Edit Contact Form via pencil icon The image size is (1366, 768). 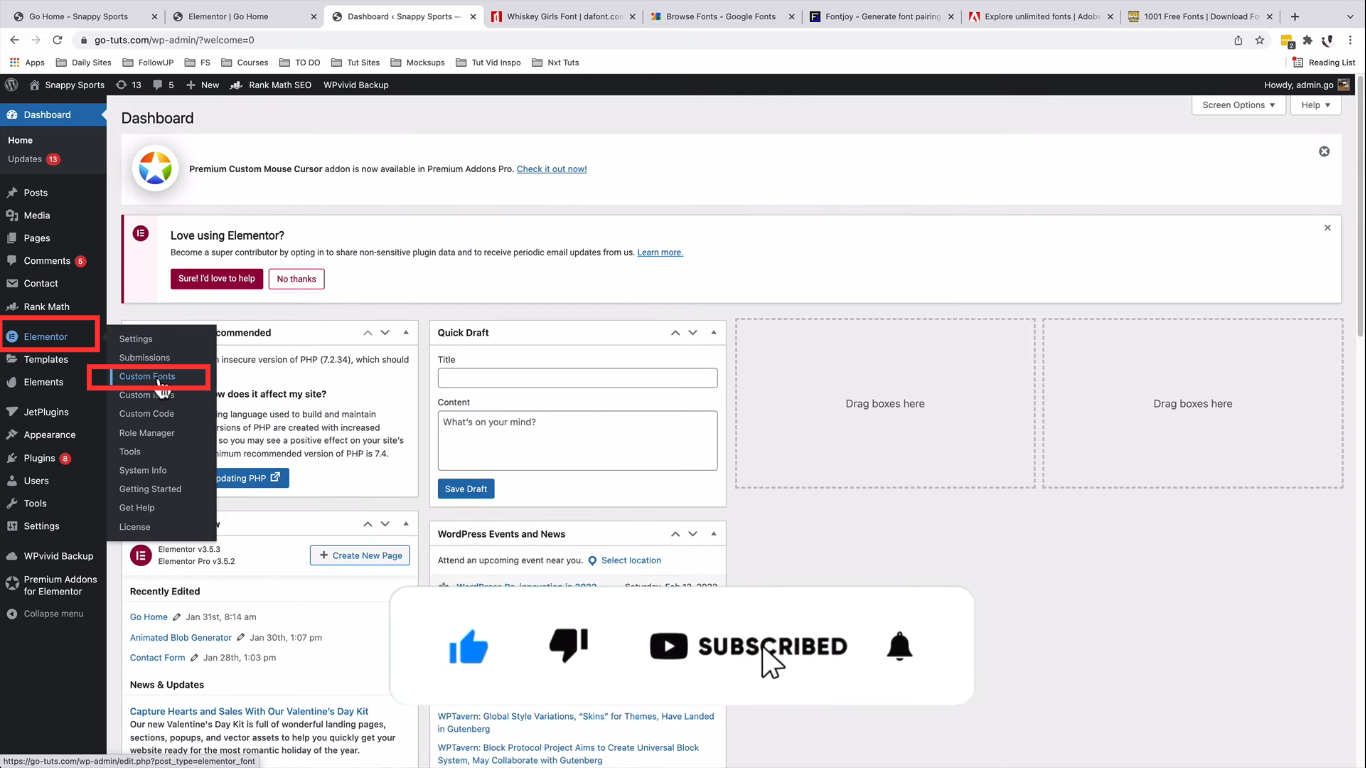click(194, 658)
